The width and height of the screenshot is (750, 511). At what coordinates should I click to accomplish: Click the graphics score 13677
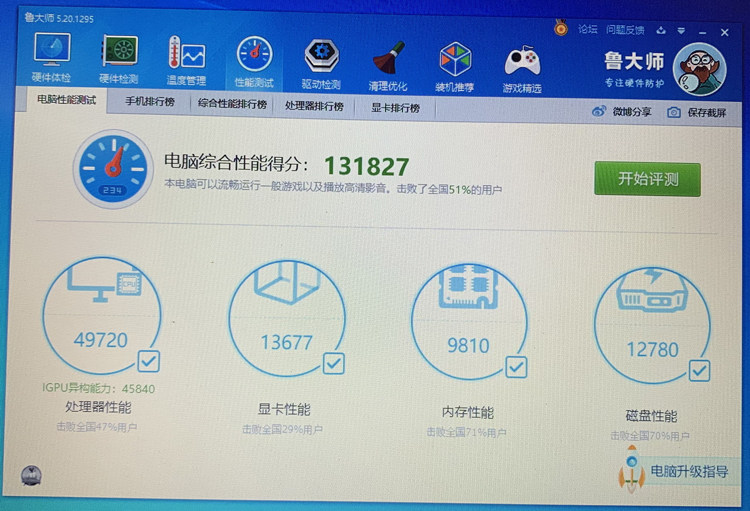click(286, 343)
